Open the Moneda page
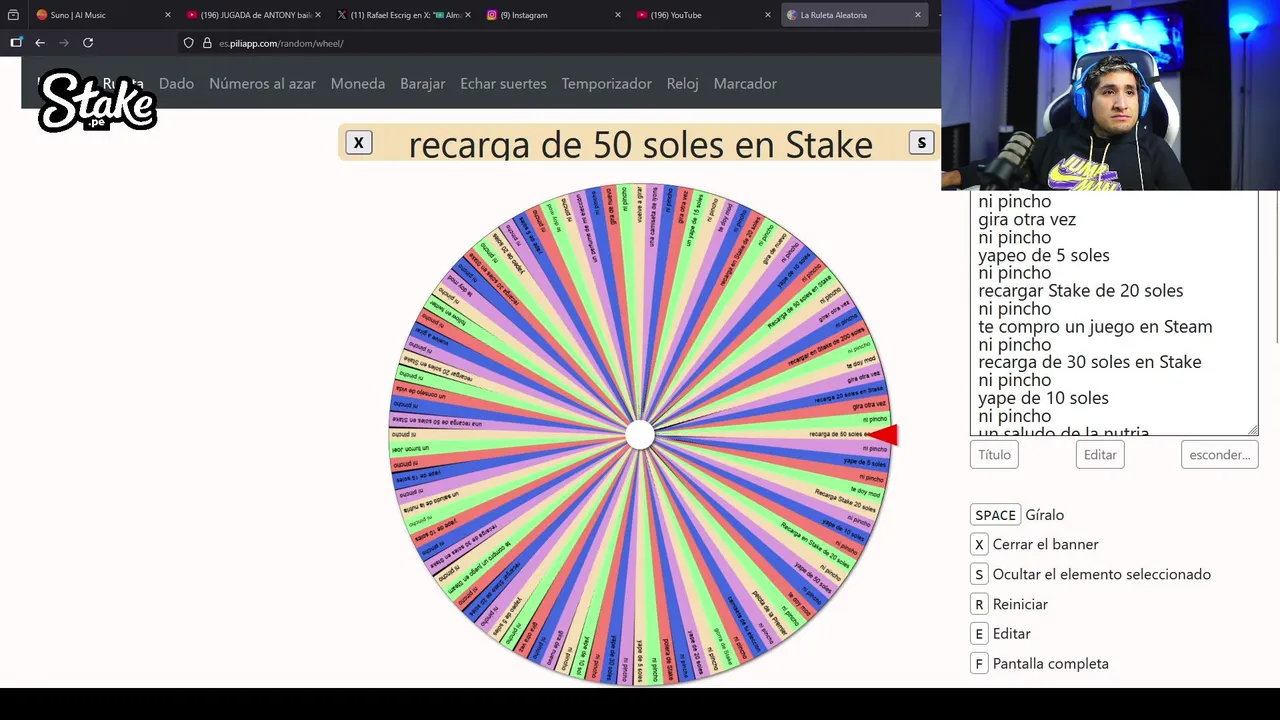The image size is (1280, 720). [358, 84]
